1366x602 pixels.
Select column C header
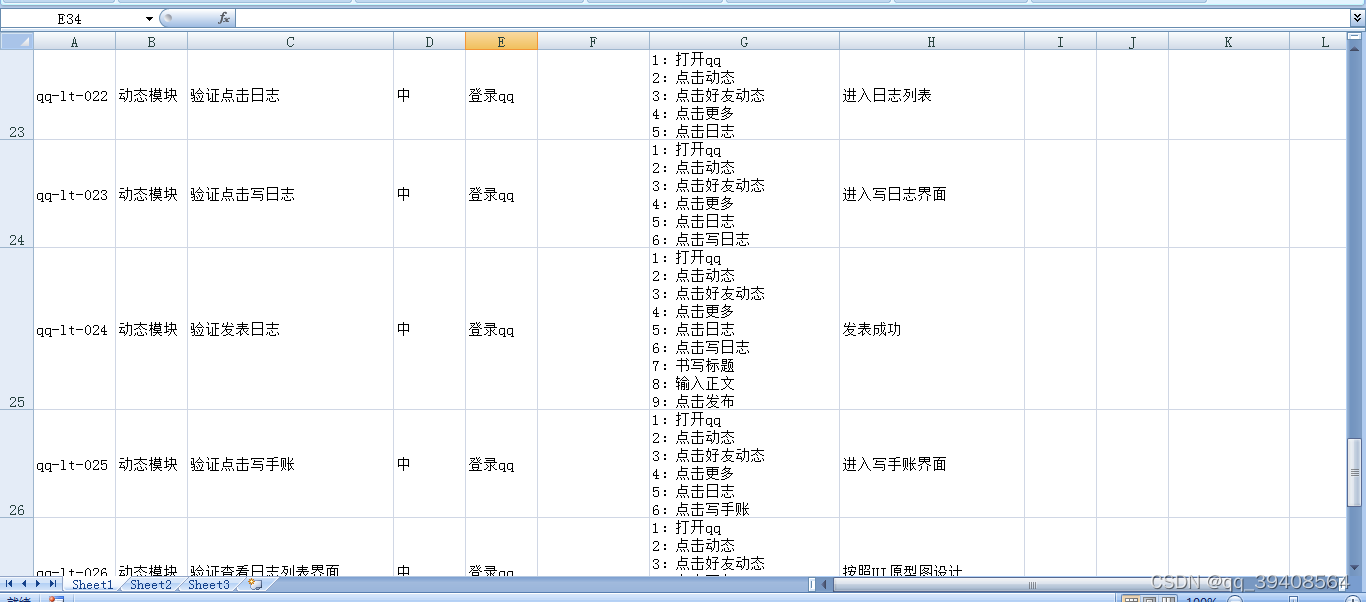point(290,42)
